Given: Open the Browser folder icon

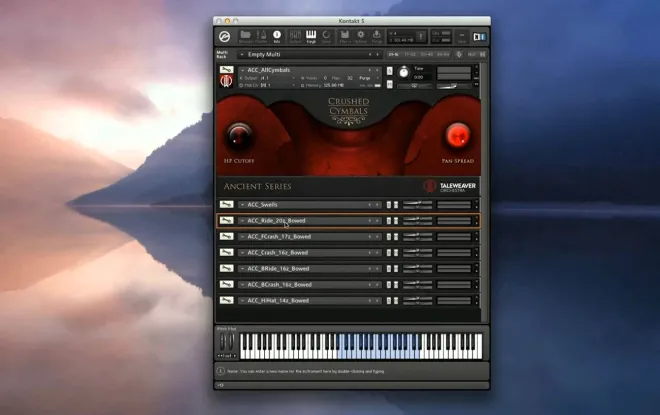Looking at the screenshot, I should click(245, 37).
